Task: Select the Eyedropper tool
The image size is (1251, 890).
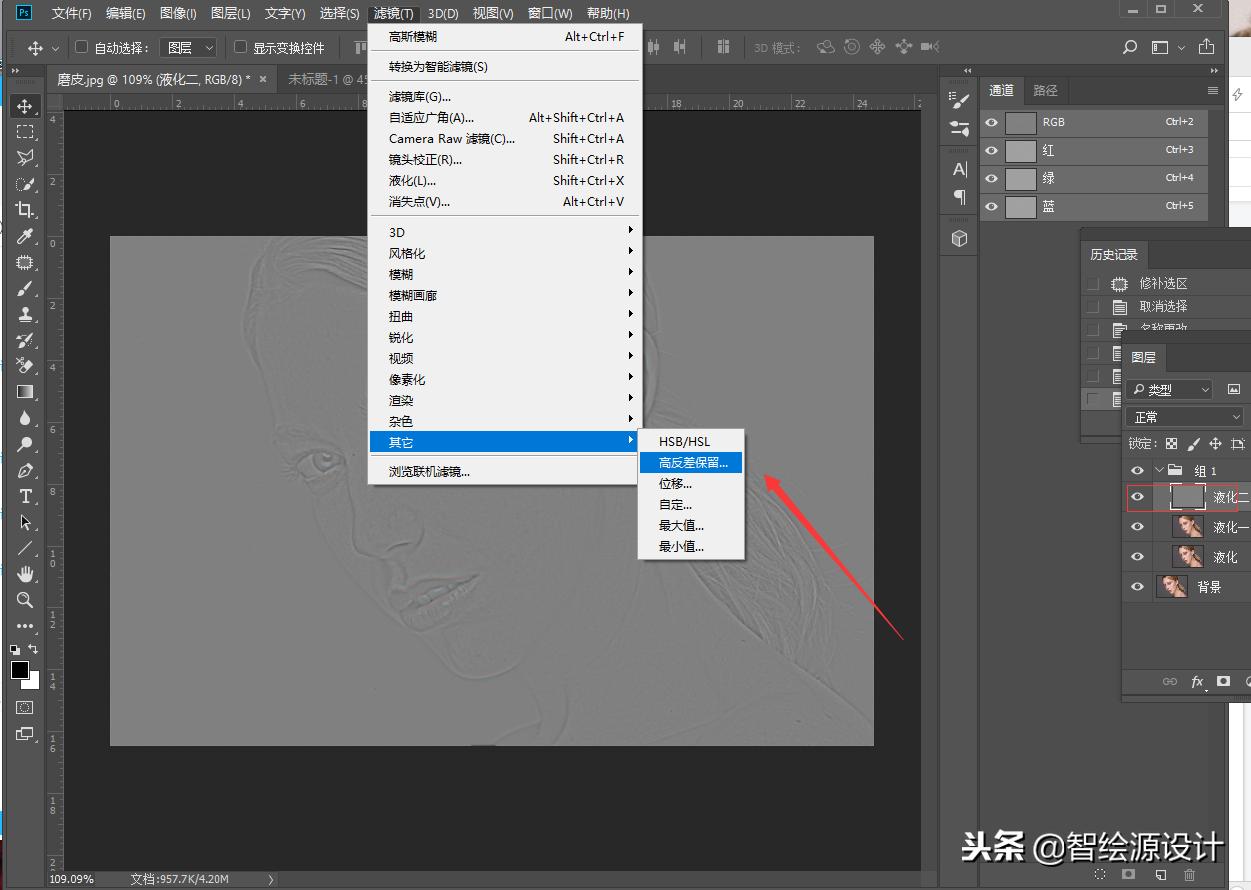Action: click(x=25, y=236)
